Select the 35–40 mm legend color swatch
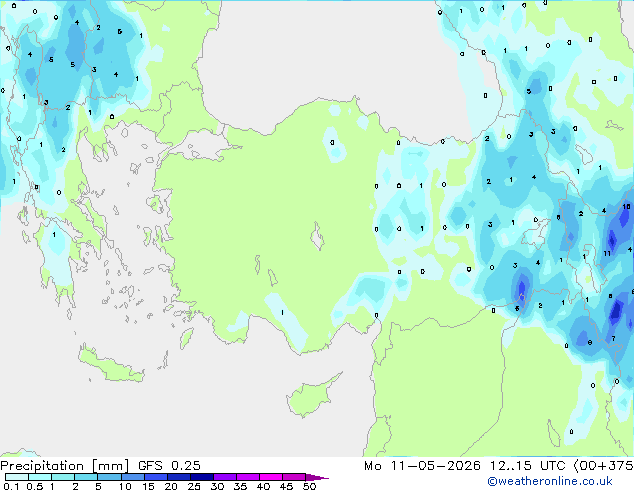Viewport: 634px width, 490px height. [248, 477]
